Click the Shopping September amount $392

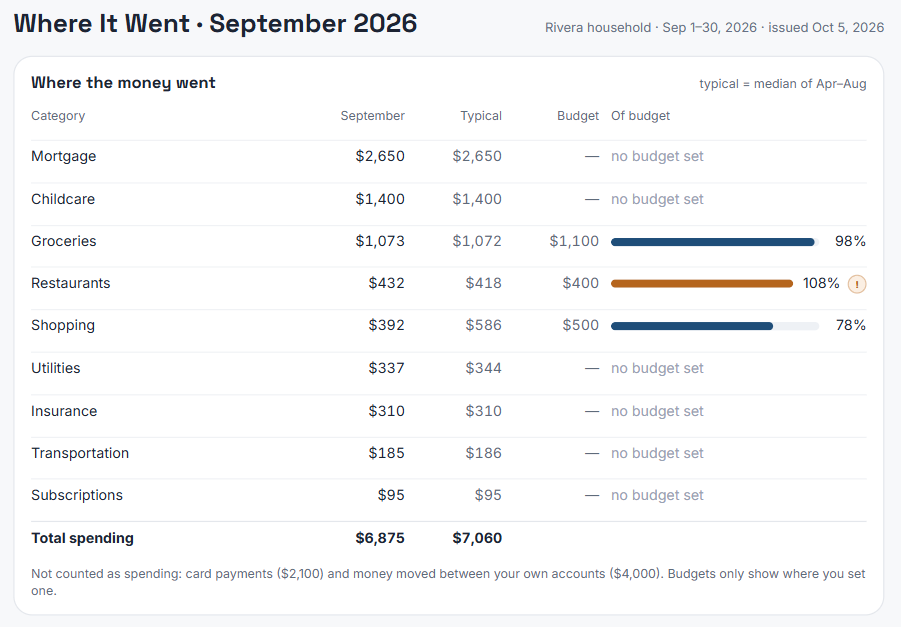[387, 325]
